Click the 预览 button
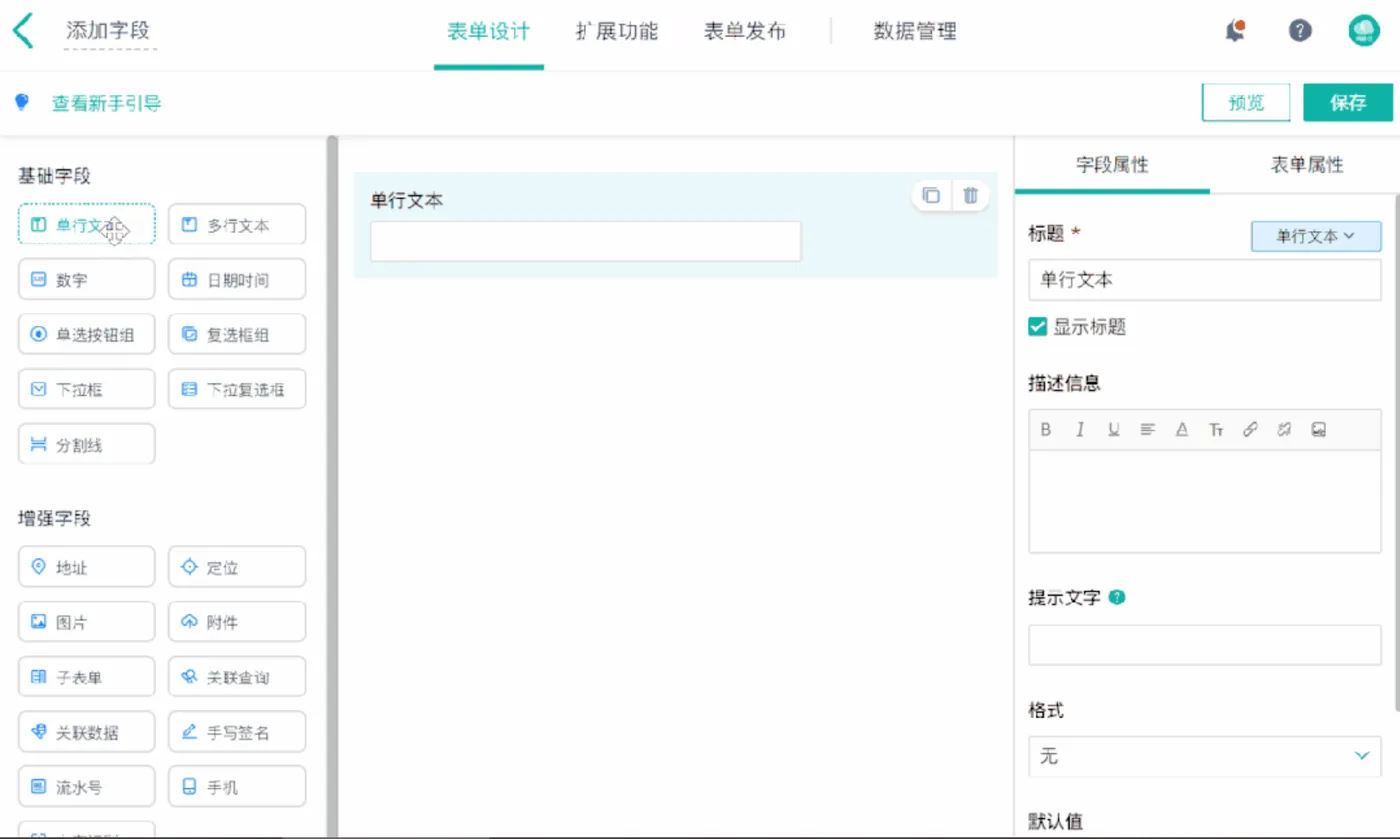The image size is (1400, 839). click(1246, 102)
